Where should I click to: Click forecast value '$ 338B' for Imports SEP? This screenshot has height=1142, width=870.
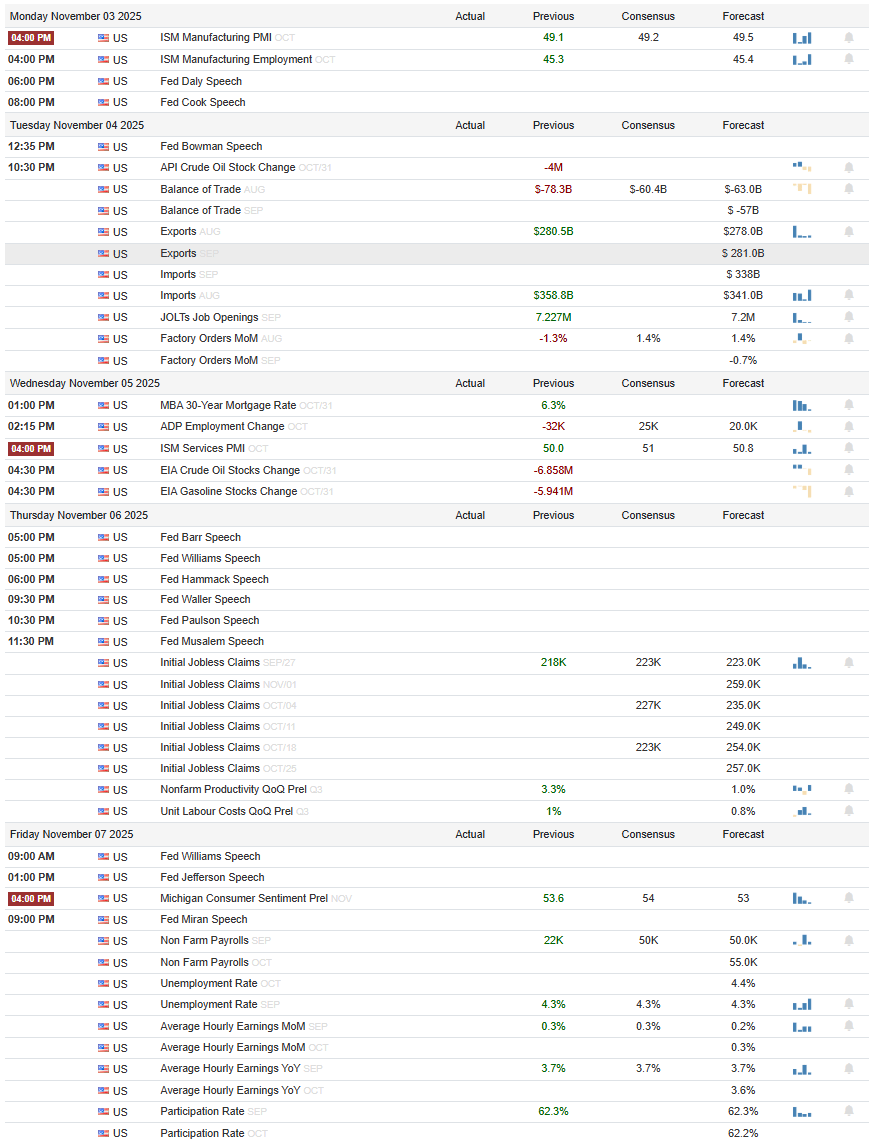point(743,275)
